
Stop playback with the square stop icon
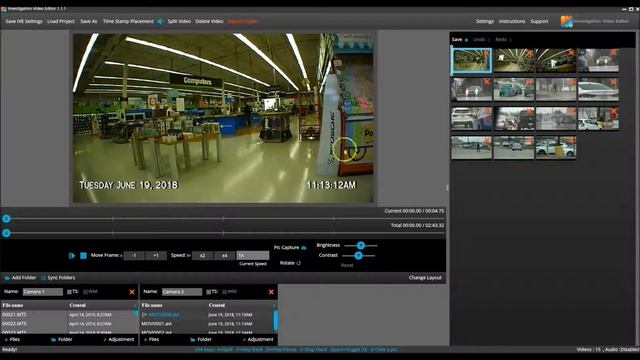[x=83, y=256]
